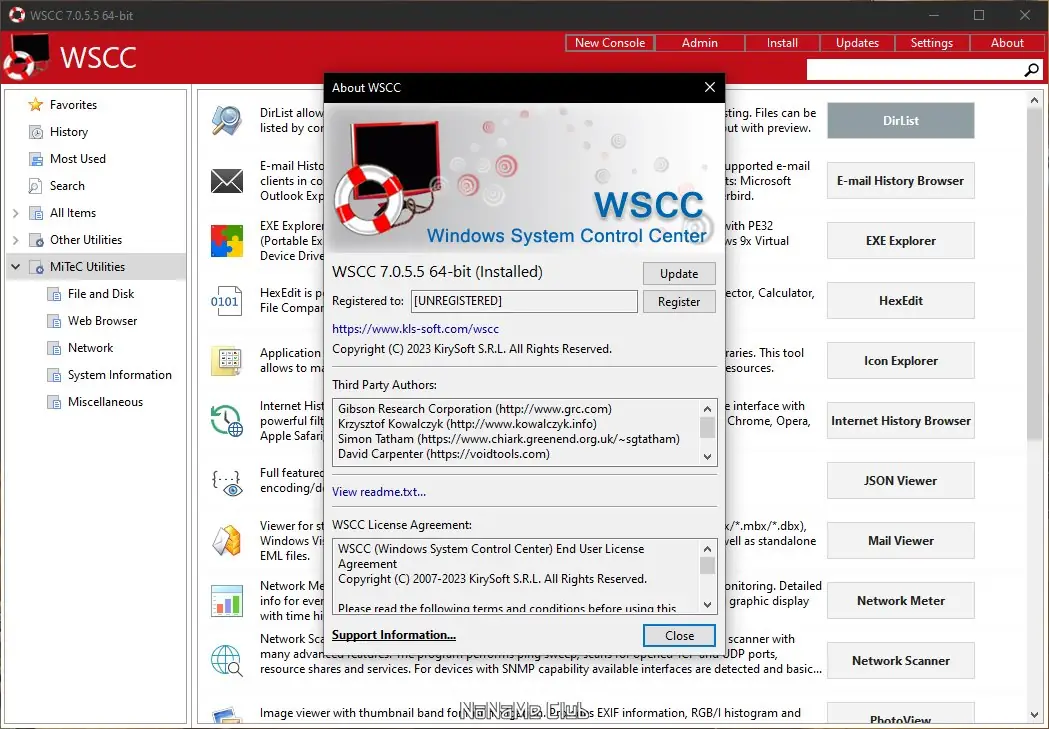1049x729 pixels.
Task: Select Gibson Research Corporation author line
Action: tap(474, 409)
